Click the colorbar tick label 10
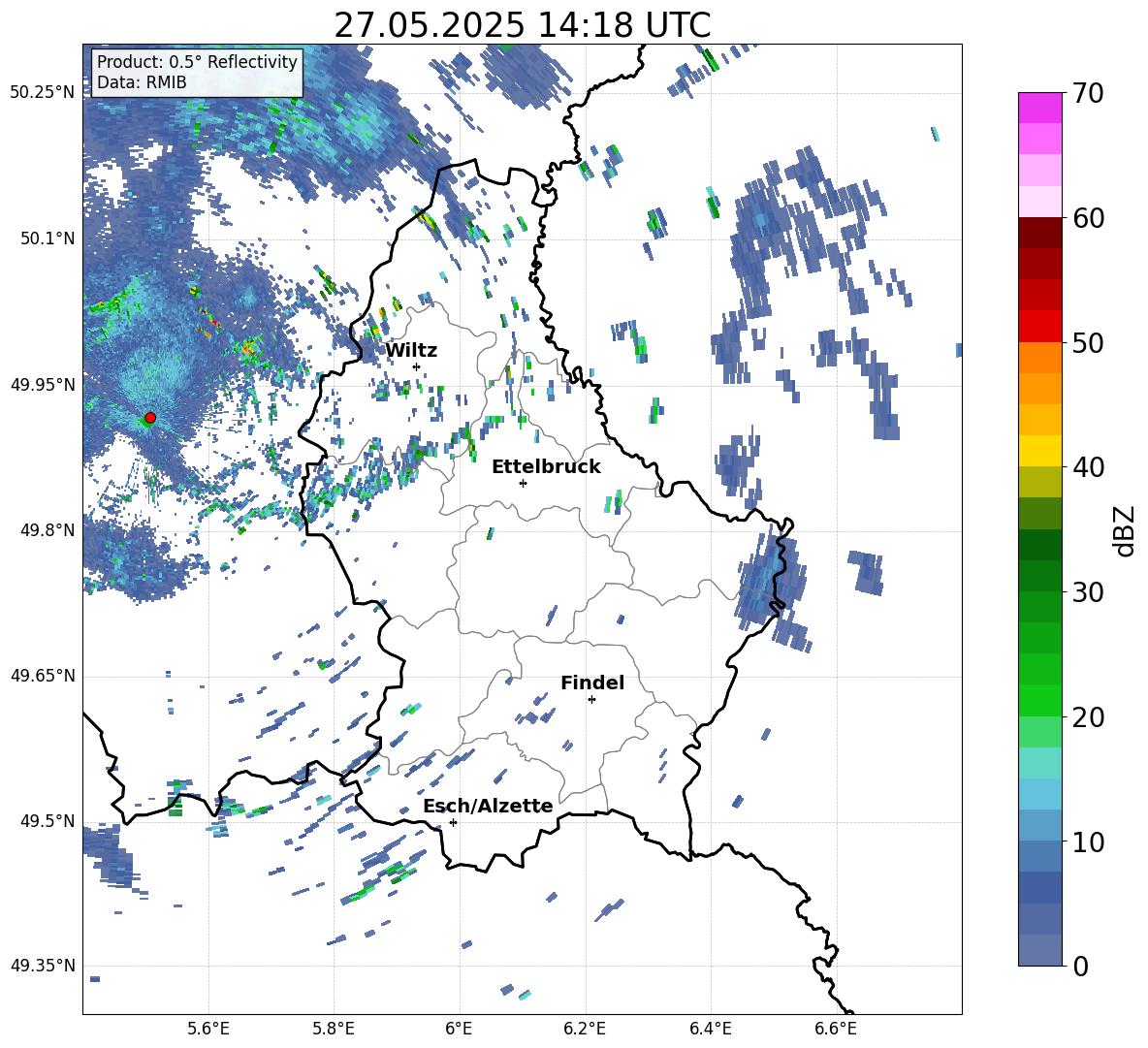 coord(1088,842)
